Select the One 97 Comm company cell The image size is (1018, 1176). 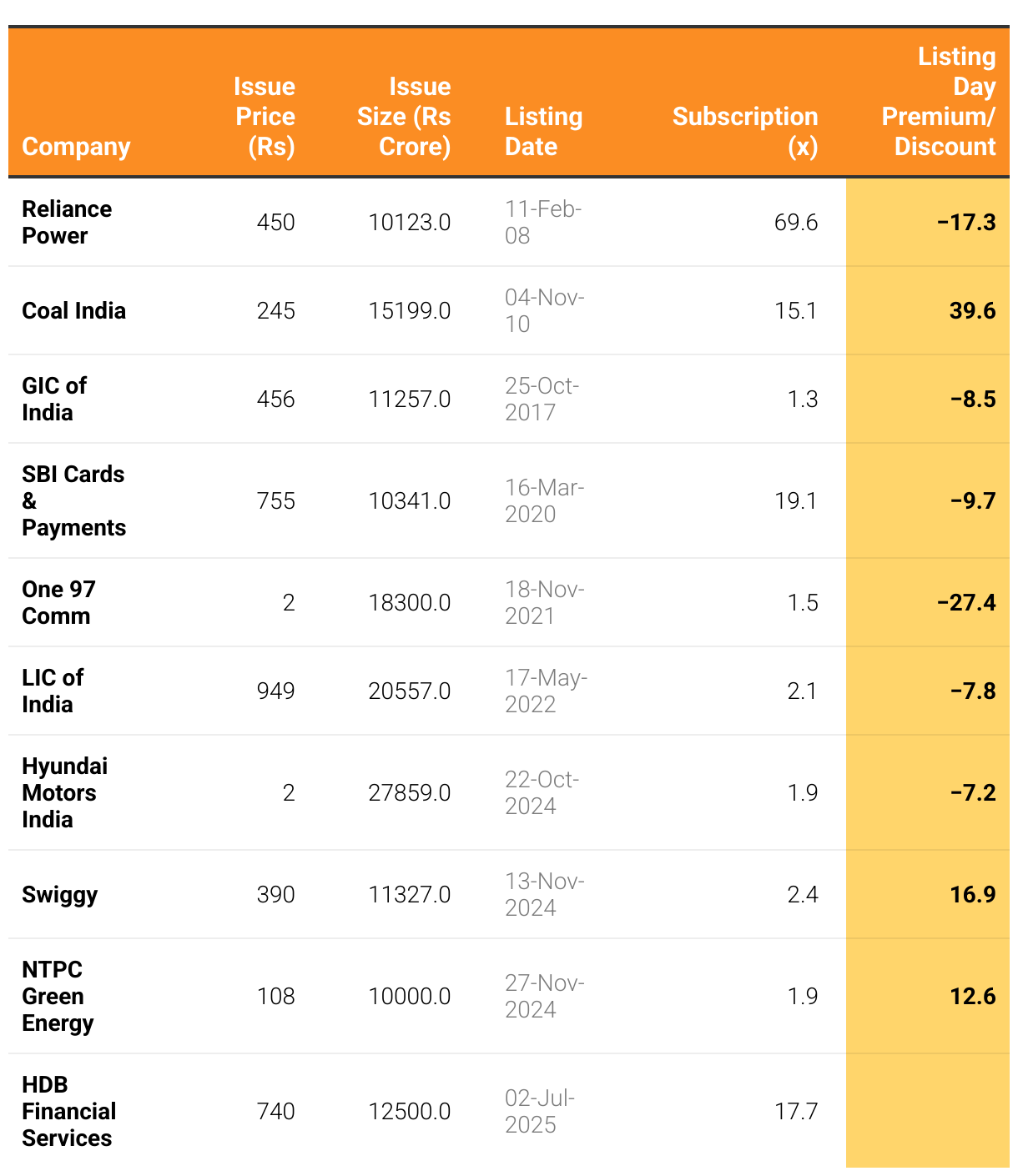pyautogui.click(x=58, y=602)
